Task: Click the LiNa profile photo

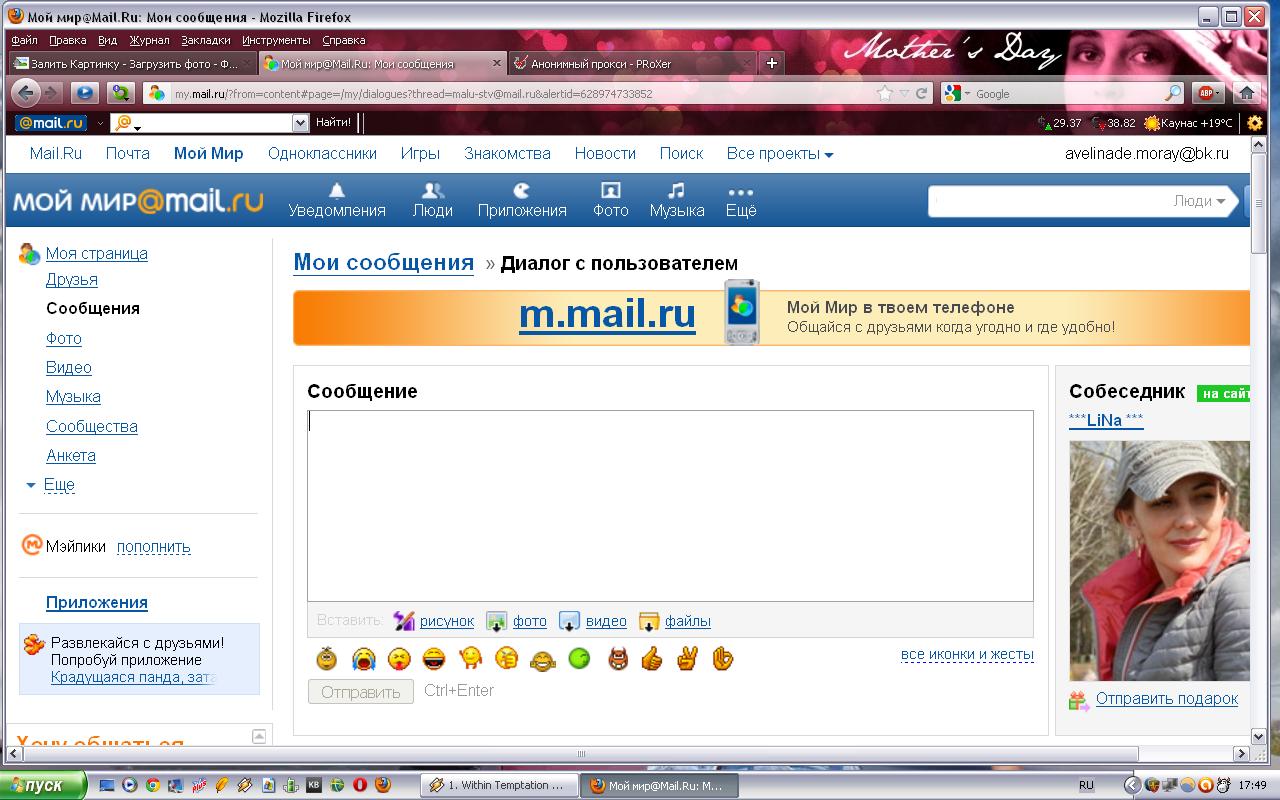Action: (x=1160, y=561)
